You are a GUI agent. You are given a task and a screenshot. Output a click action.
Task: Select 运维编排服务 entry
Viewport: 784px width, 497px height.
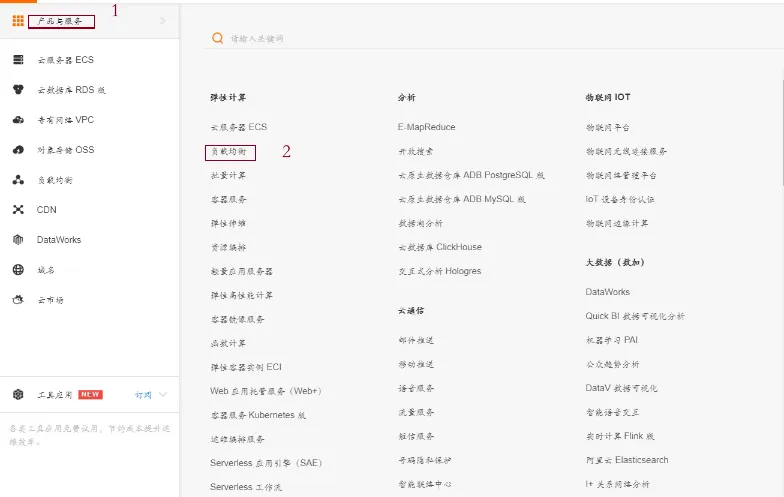[237, 439]
